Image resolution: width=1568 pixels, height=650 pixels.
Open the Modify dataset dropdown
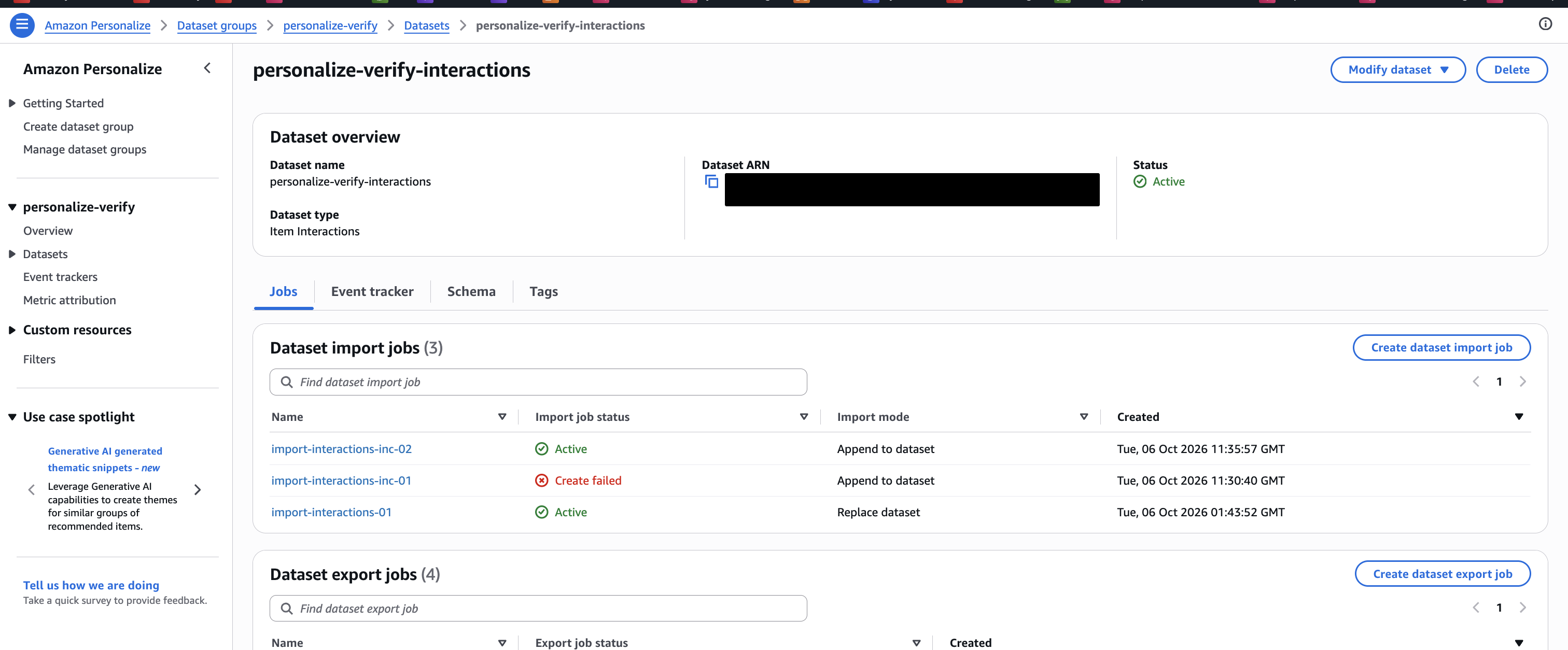click(x=1397, y=69)
